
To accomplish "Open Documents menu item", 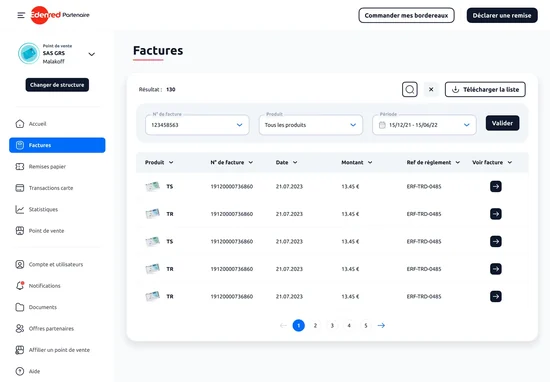I will tap(57, 307).
